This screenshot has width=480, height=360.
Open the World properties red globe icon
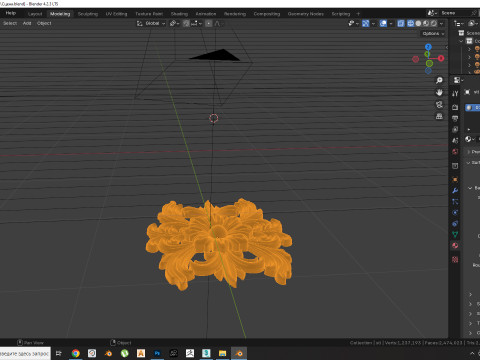(x=455, y=152)
